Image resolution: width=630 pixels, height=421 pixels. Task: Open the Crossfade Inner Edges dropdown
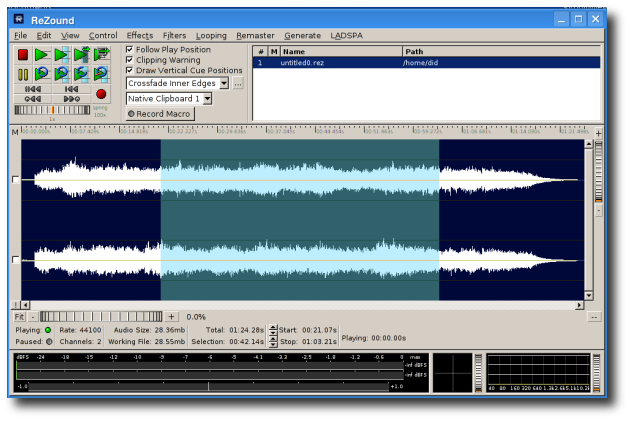point(223,84)
